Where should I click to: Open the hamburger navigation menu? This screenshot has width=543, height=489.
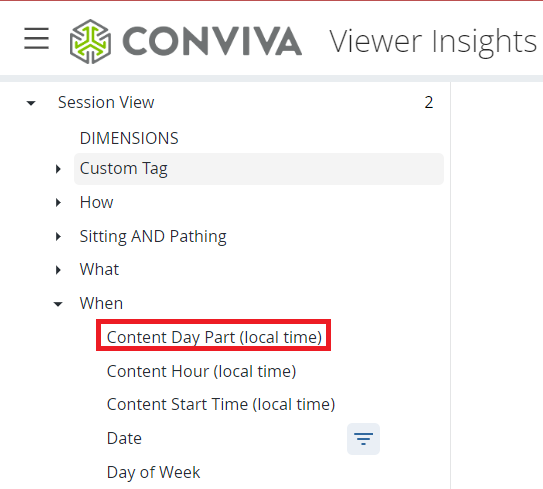36,38
